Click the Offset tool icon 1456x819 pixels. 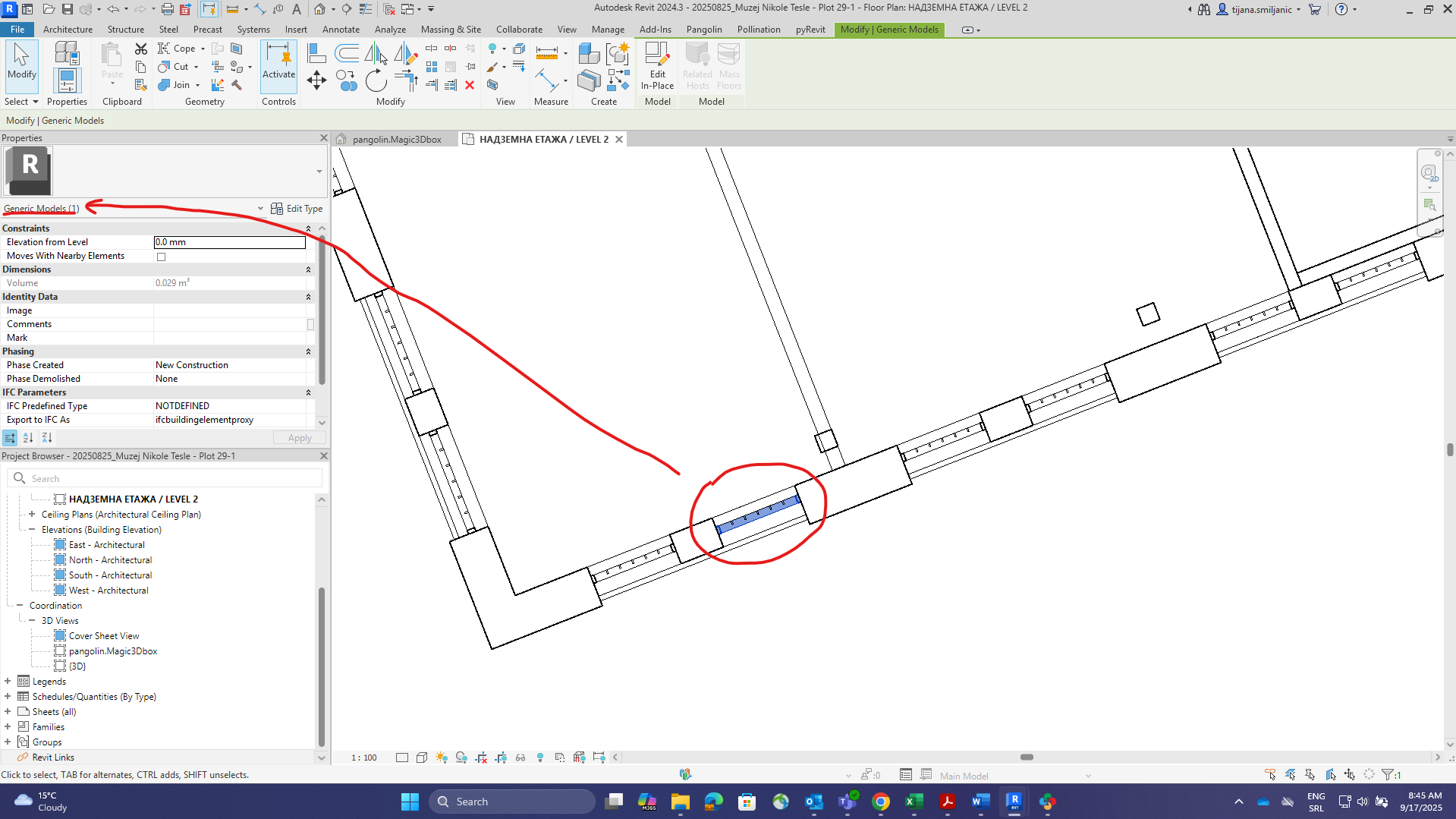point(347,52)
